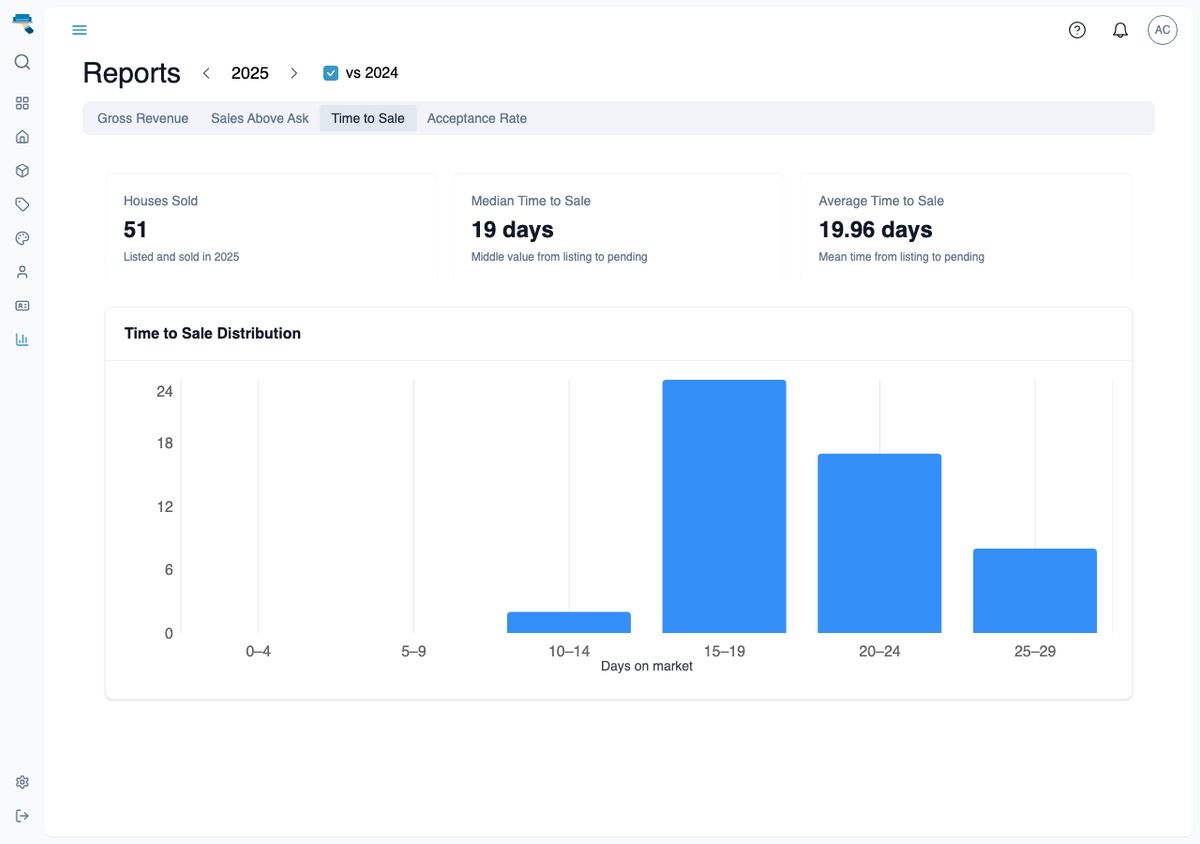Open settings gear in sidebar
The width and height of the screenshot is (1200, 844).
22,782
